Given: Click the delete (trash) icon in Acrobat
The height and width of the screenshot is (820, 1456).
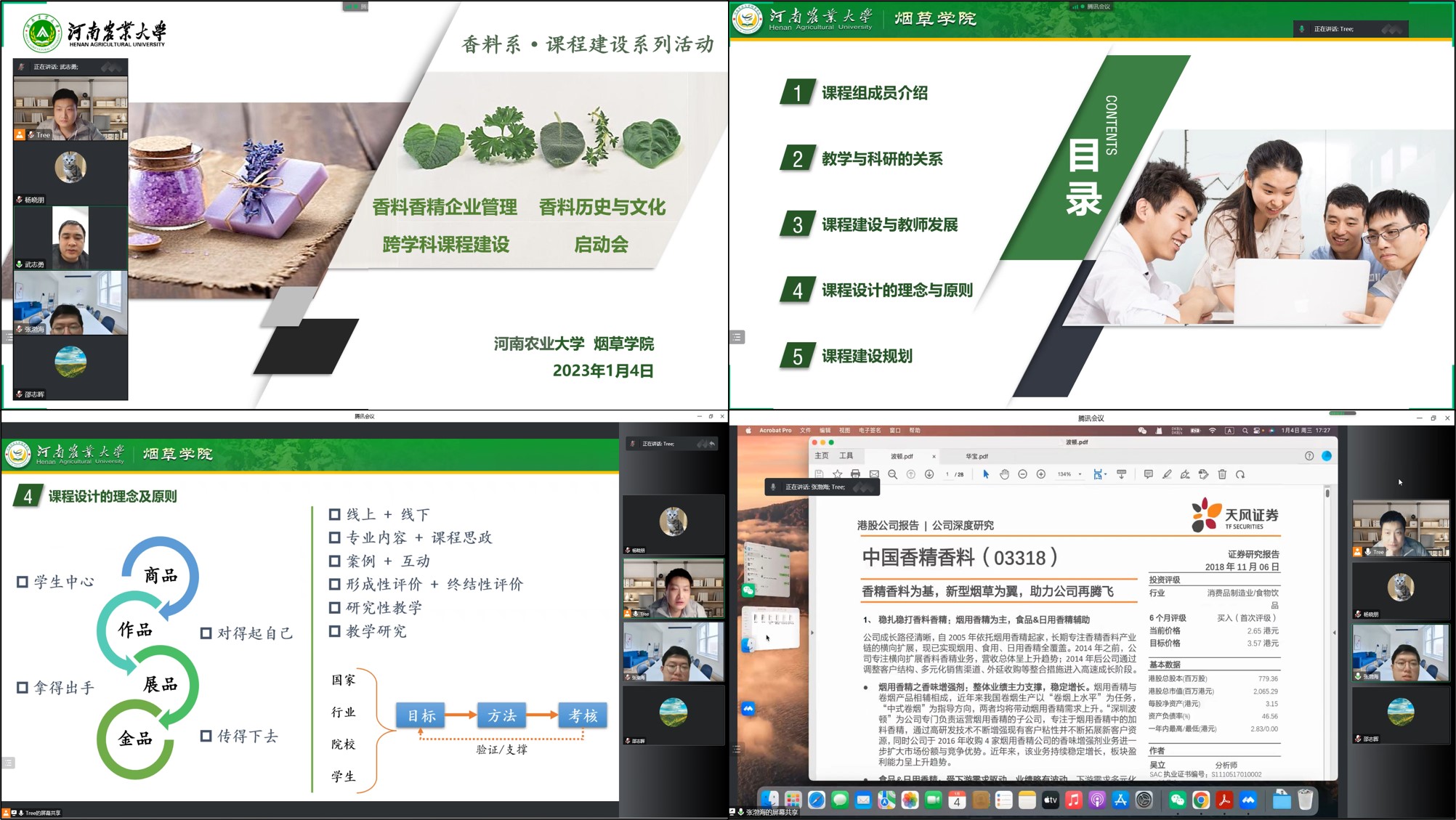Looking at the screenshot, I should coord(1223,474).
